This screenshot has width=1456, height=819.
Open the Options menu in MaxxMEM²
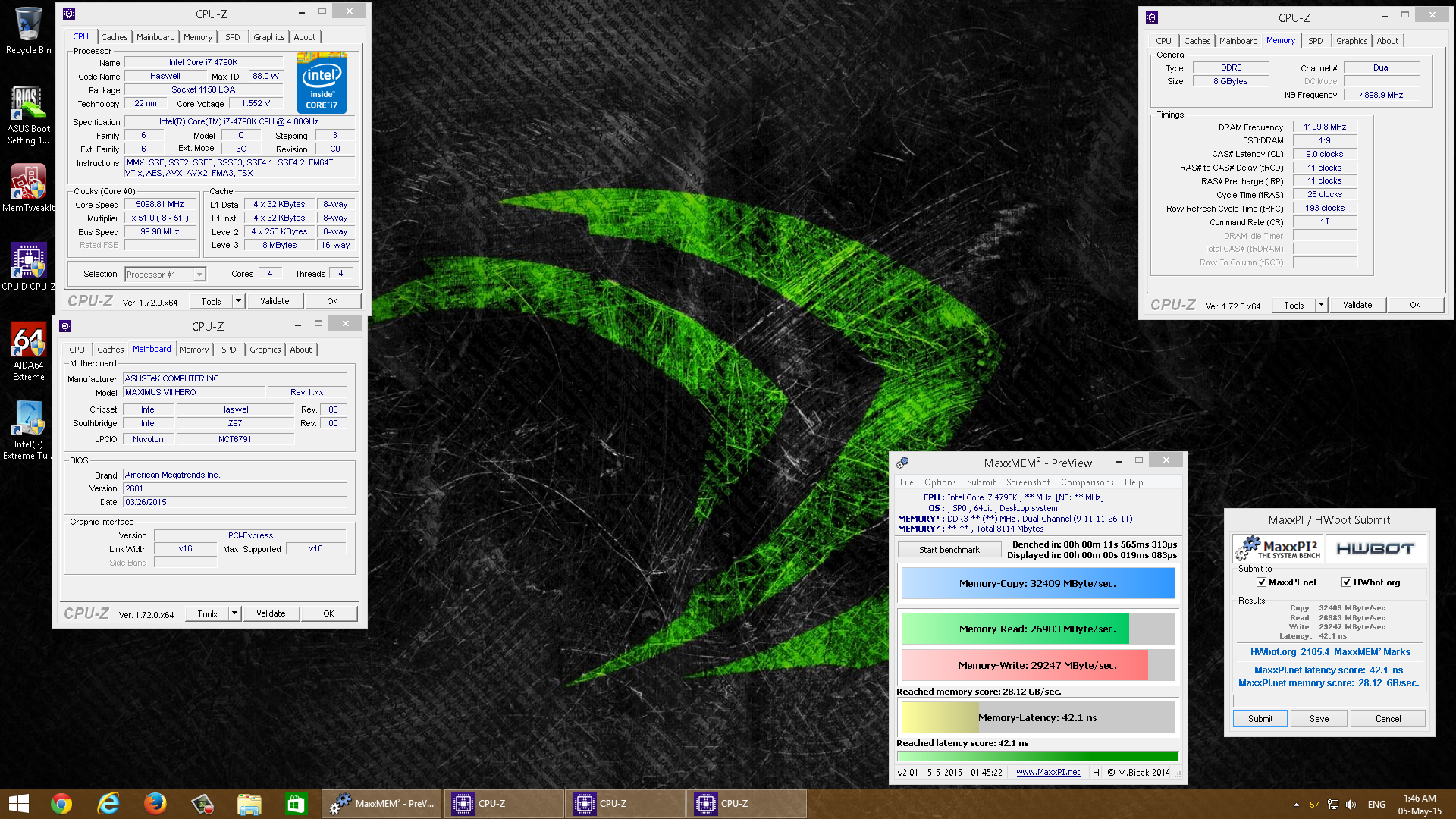pos(940,482)
